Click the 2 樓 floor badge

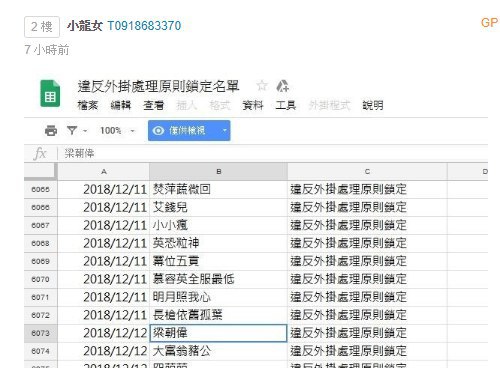click(x=42, y=27)
